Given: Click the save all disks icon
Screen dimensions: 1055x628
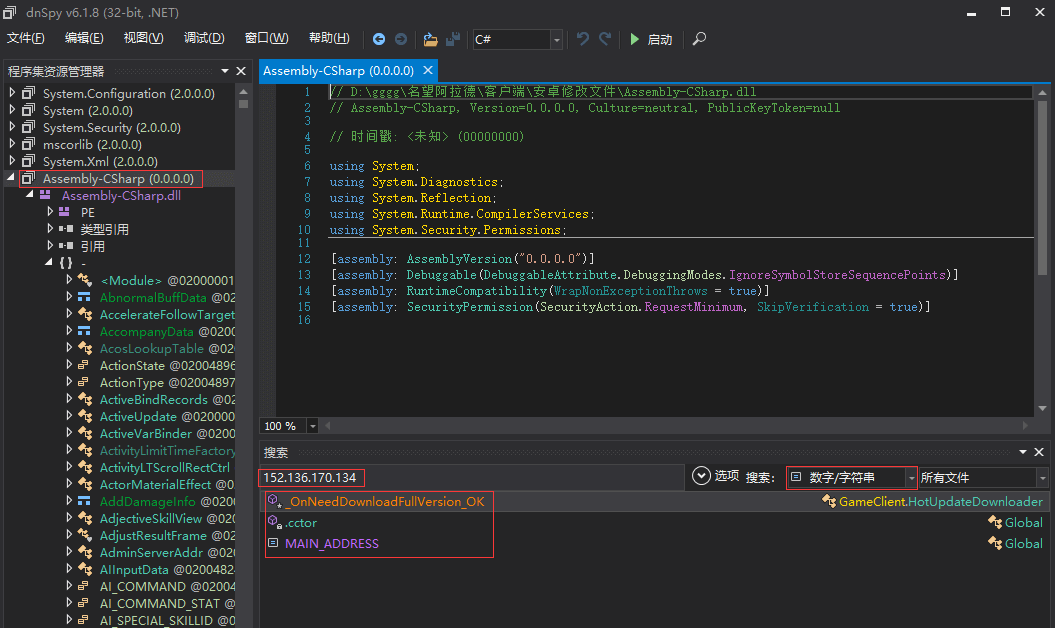Looking at the screenshot, I should click(453, 39).
